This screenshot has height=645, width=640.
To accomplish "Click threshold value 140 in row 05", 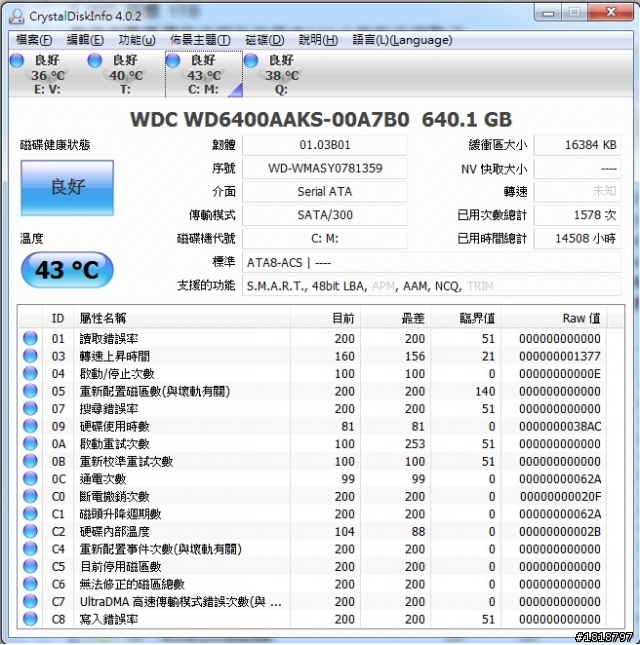I will pos(485,391).
